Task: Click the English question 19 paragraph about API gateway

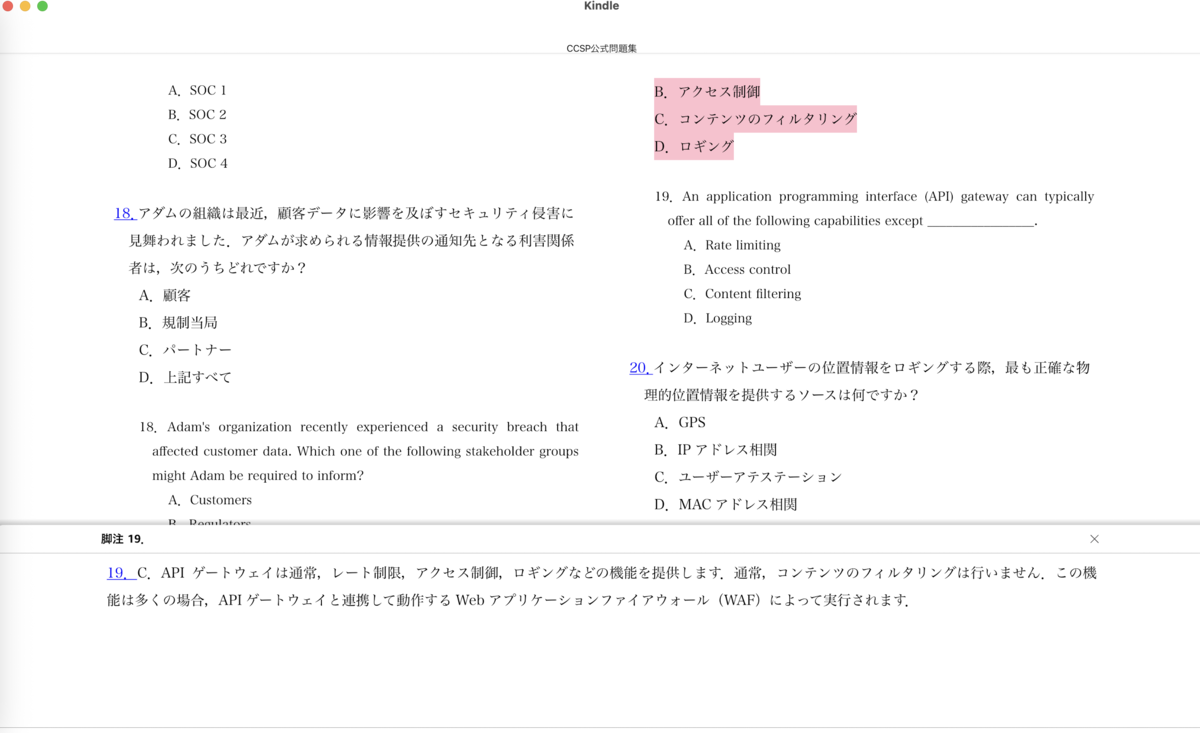Action: point(875,209)
